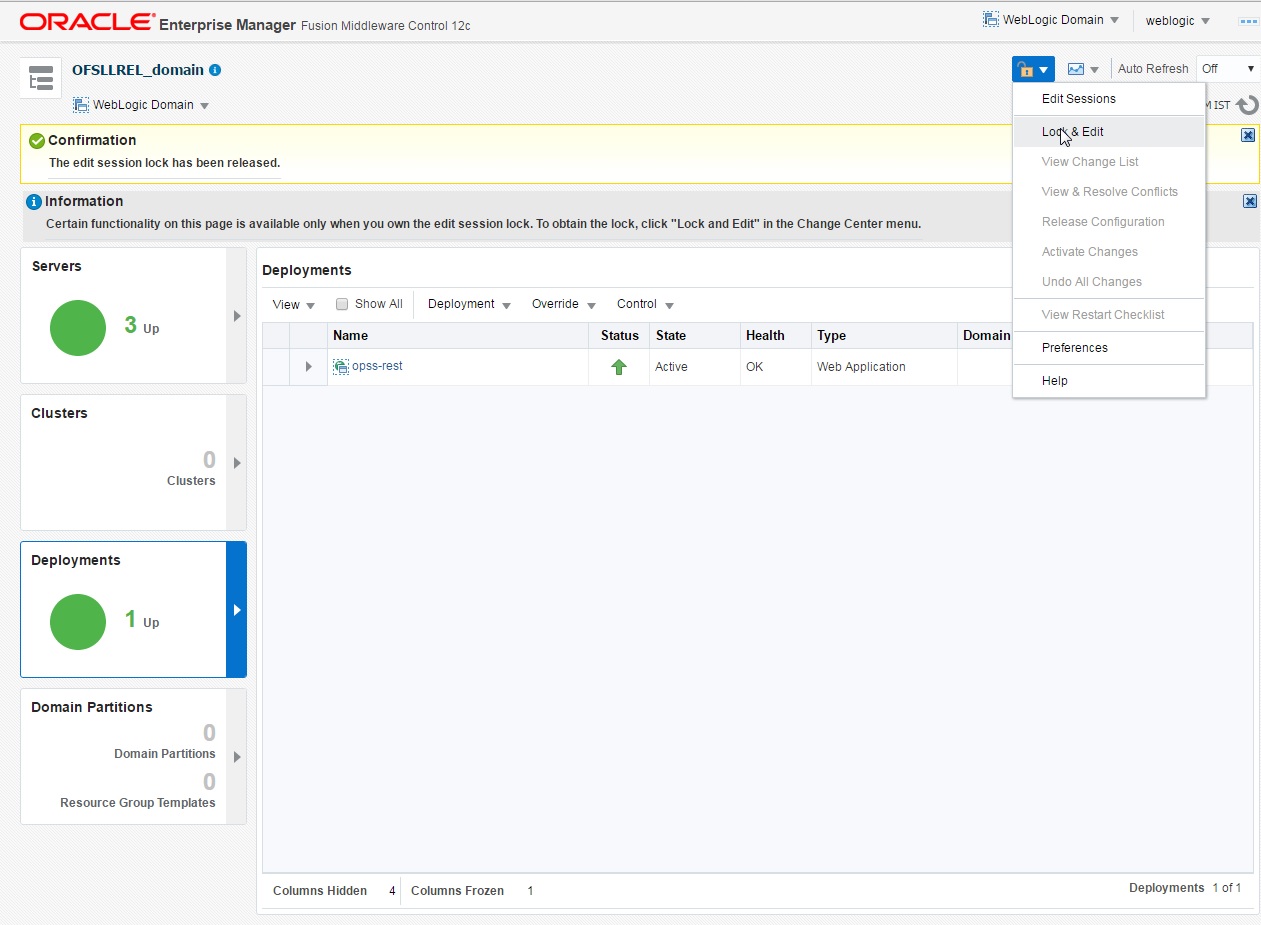1261x925 pixels.
Task: Collapse the selected Deployments panel arrow
Action: (x=237, y=610)
